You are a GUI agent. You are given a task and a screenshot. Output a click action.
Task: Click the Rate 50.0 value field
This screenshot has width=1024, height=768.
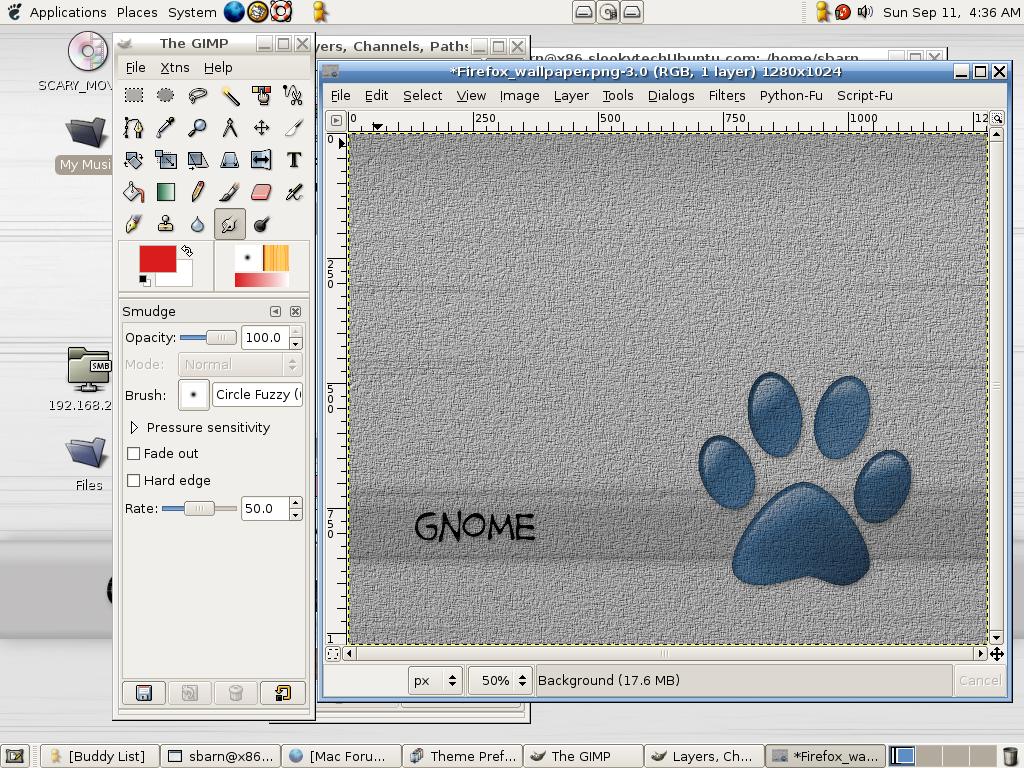point(265,509)
